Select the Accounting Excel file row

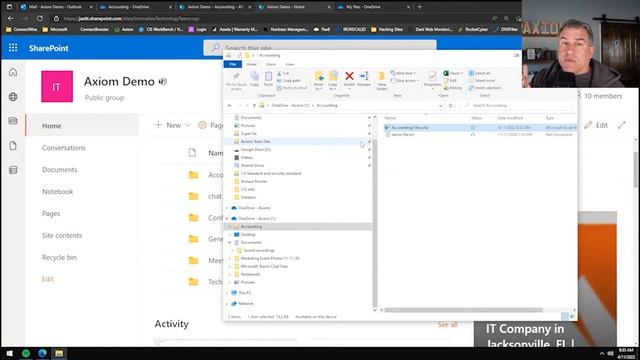[480, 128]
